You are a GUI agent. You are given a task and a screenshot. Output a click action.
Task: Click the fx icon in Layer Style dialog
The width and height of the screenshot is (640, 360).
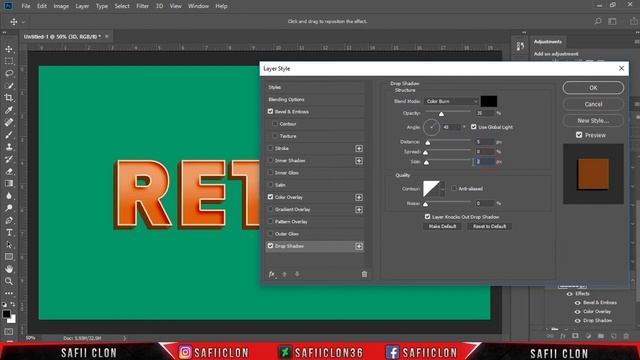point(272,274)
